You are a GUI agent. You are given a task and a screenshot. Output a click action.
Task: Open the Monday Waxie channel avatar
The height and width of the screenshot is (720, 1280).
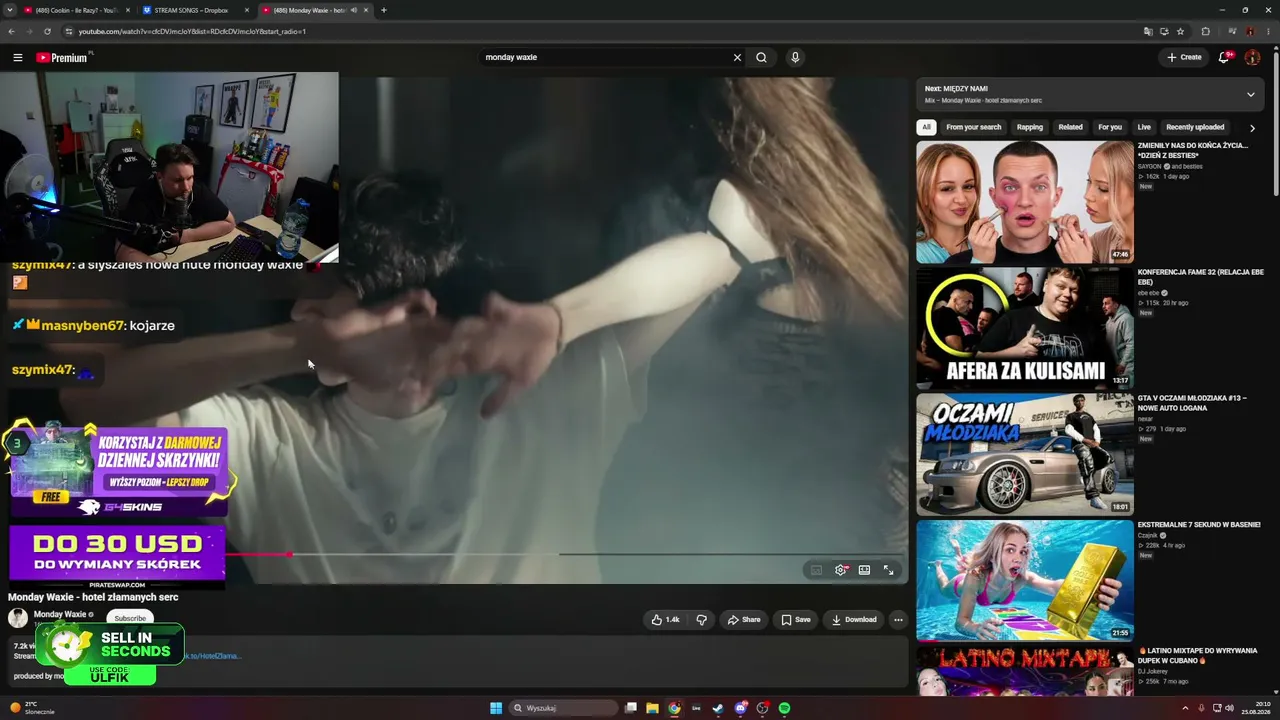pos(18,618)
